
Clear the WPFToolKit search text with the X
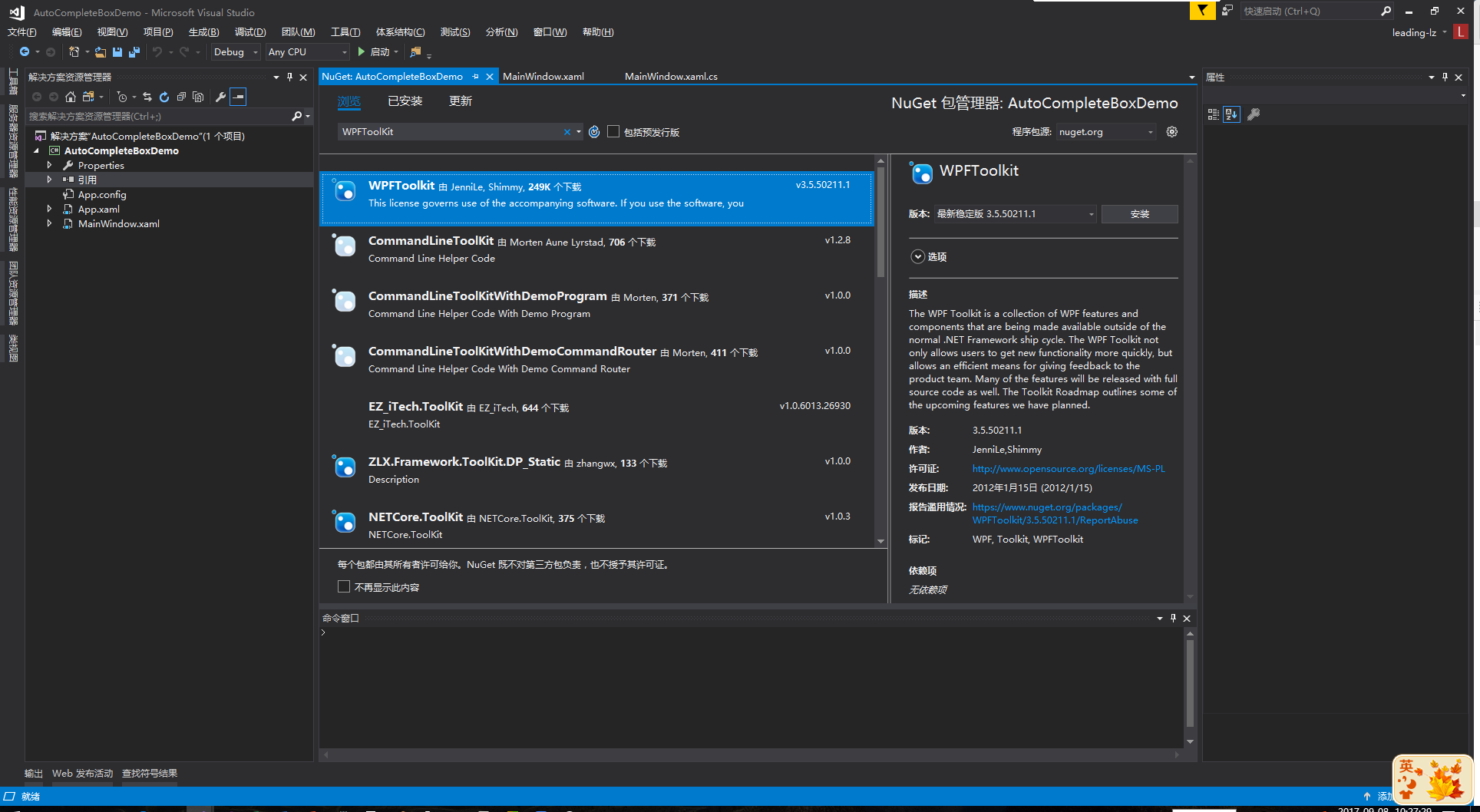[x=567, y=132]
